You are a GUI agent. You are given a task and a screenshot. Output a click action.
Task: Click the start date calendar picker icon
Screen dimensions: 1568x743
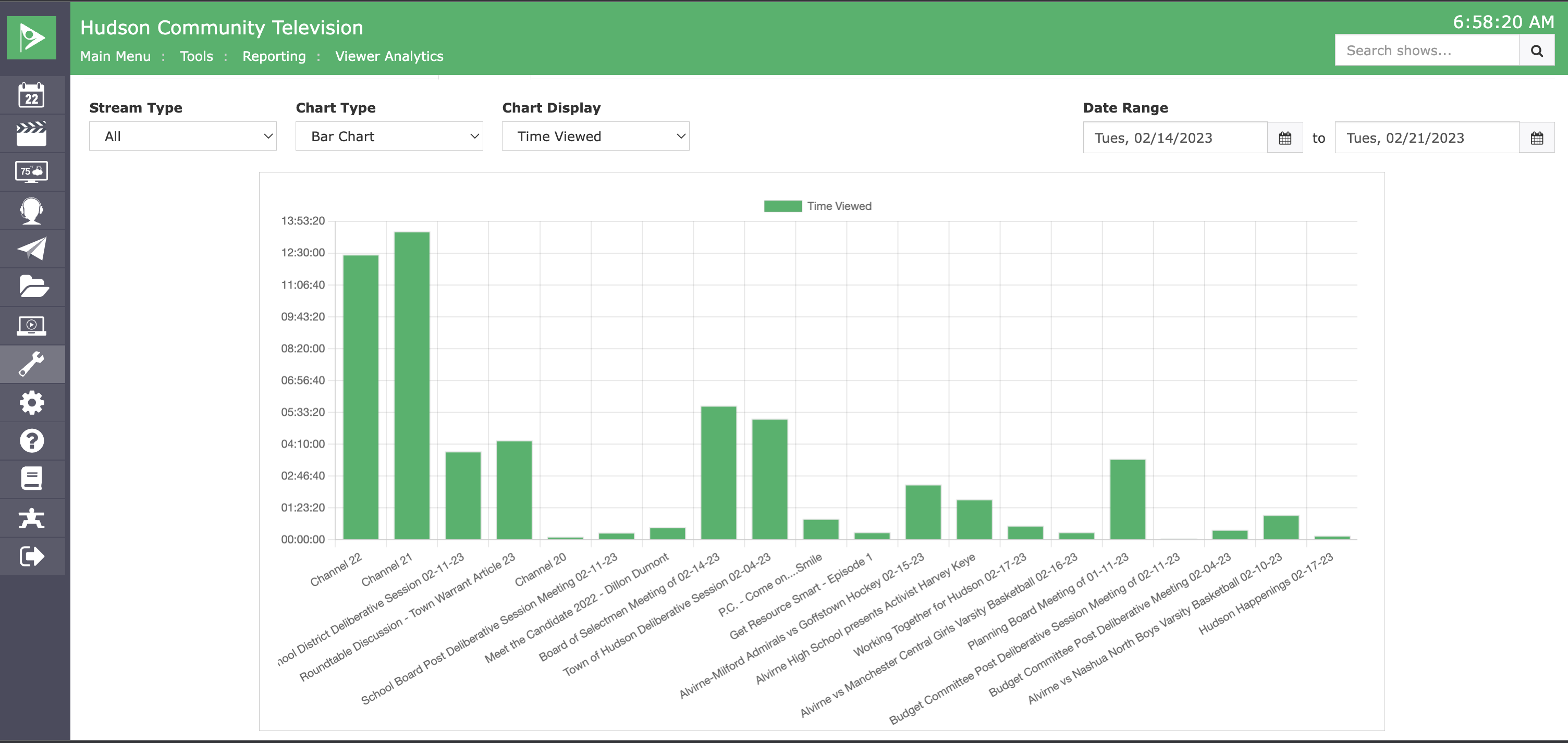(1285, 137)
